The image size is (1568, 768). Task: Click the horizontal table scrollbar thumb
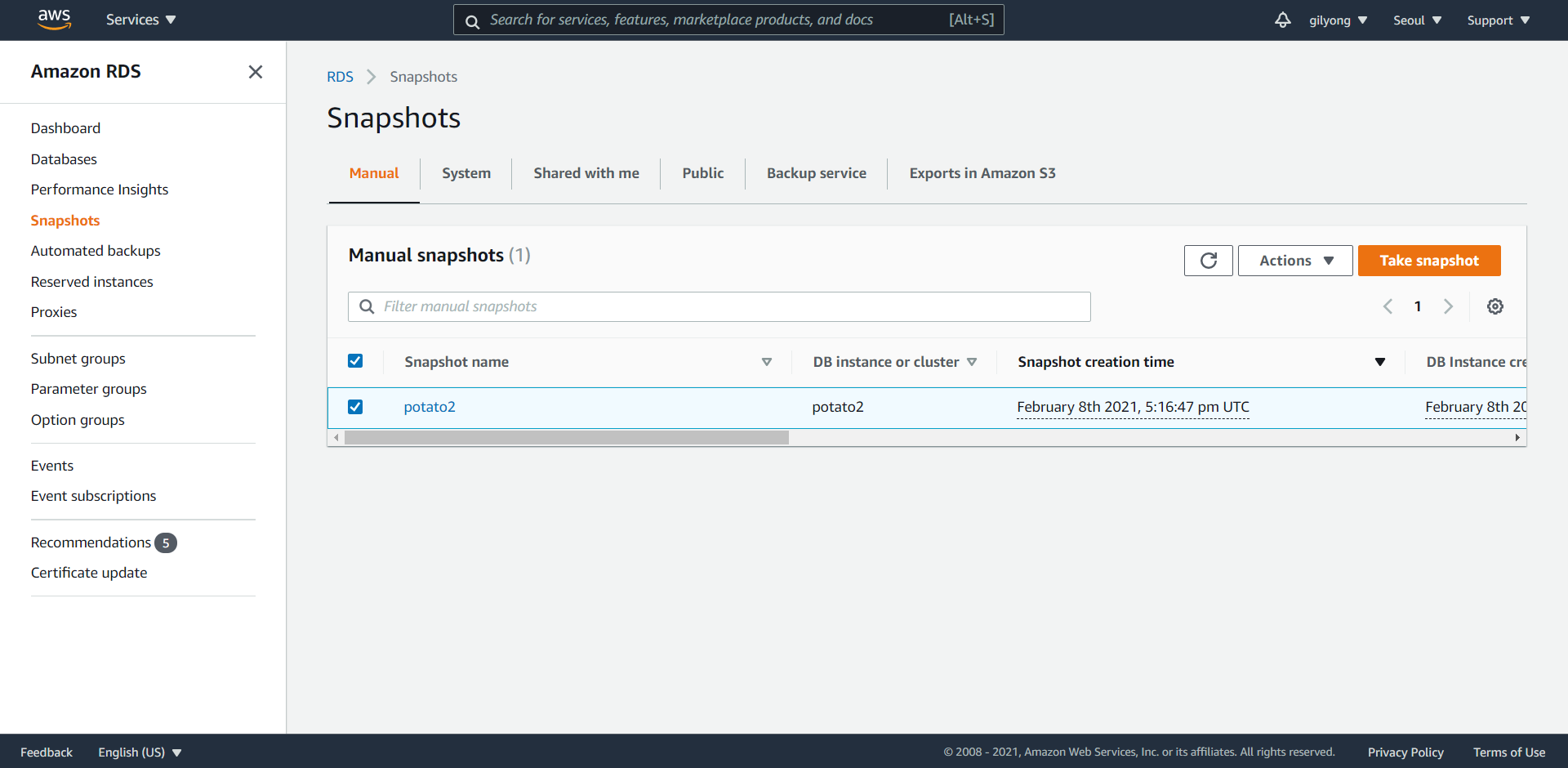(x=567, y=438)
